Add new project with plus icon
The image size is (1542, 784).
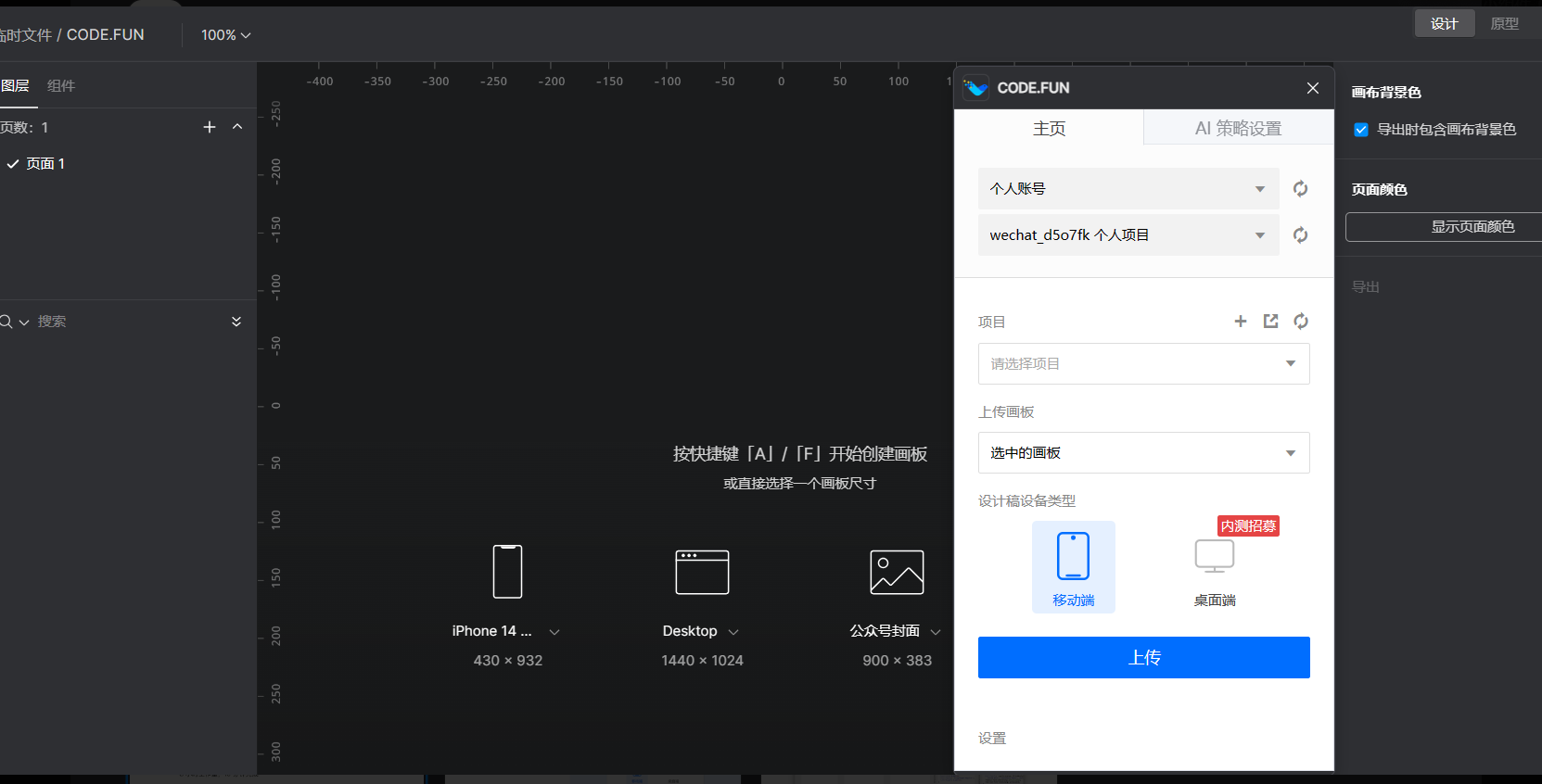[x=1241, y=321]
